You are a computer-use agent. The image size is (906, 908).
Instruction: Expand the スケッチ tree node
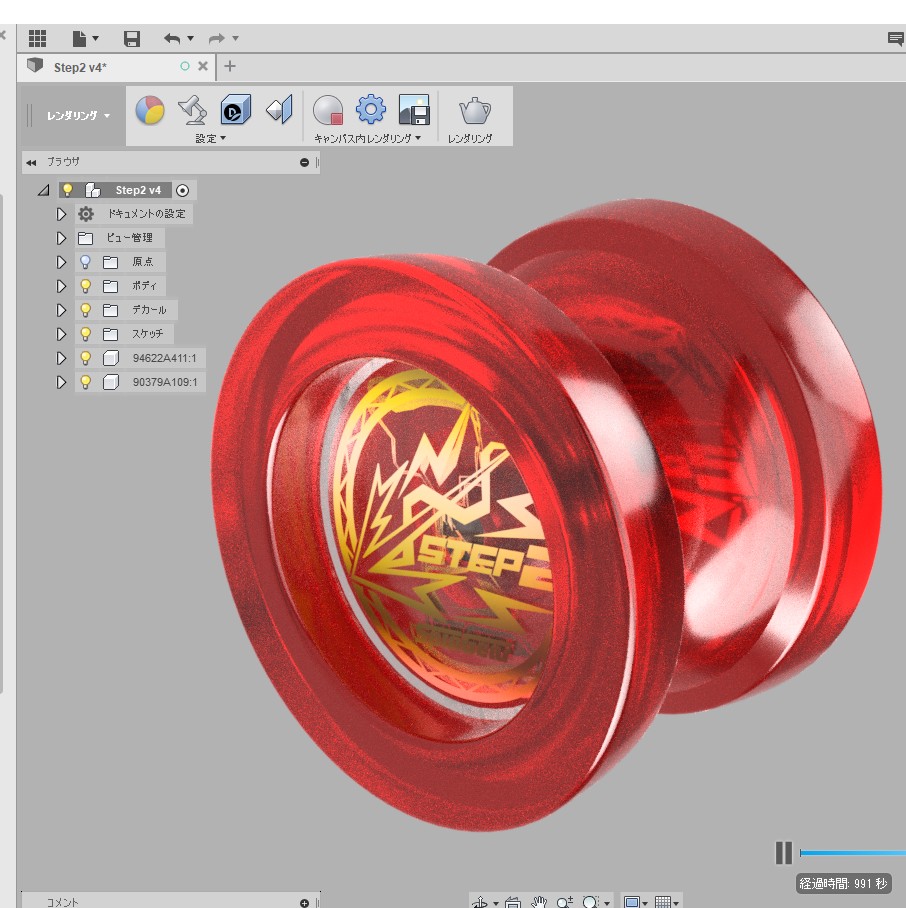tap(62, 334)
